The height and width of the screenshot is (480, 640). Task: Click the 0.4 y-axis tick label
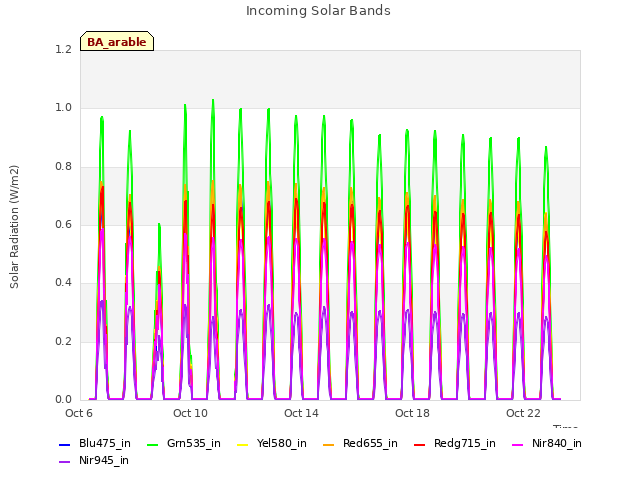coord(63,282)
